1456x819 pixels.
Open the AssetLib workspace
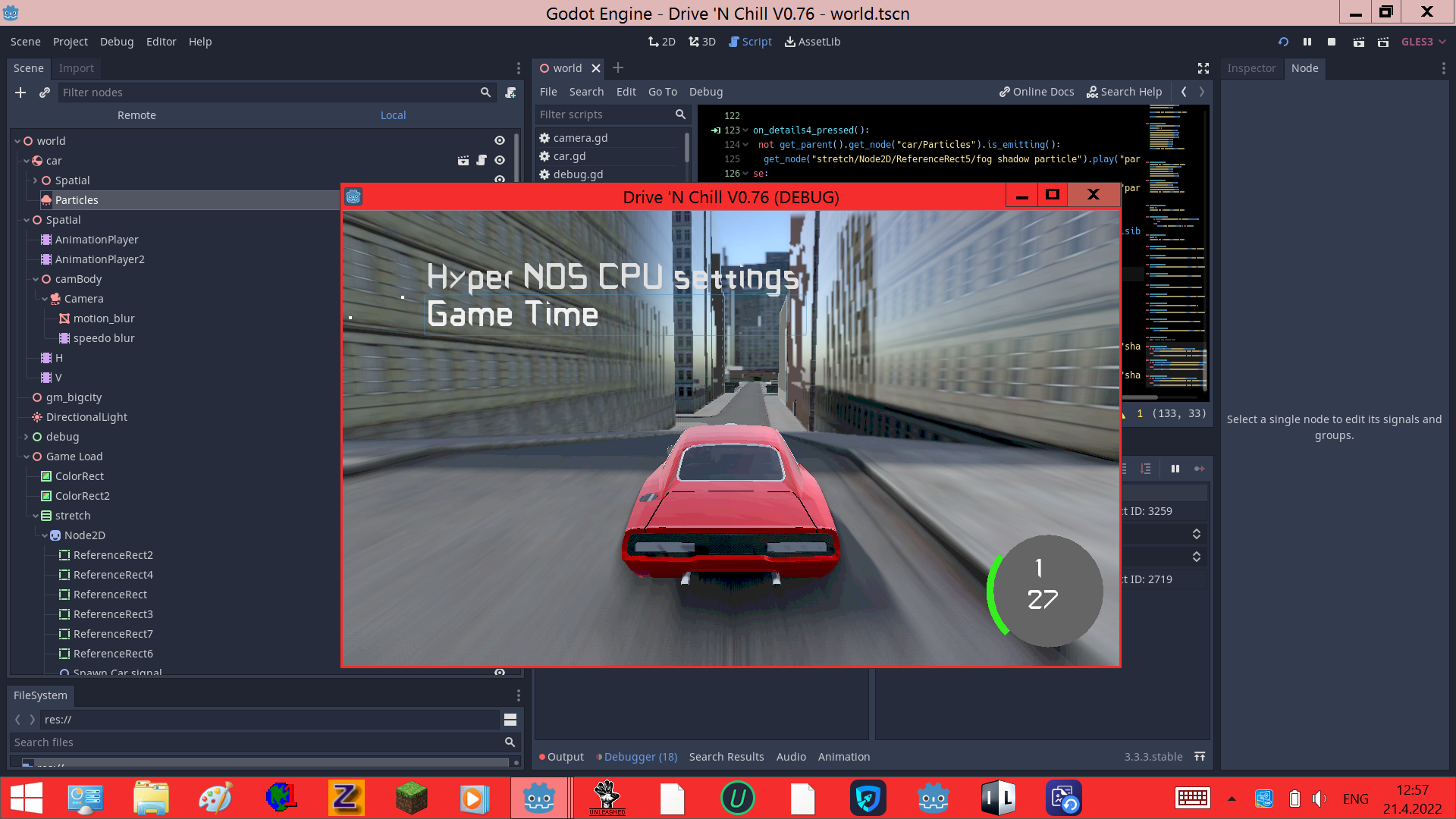click(812, 42)
